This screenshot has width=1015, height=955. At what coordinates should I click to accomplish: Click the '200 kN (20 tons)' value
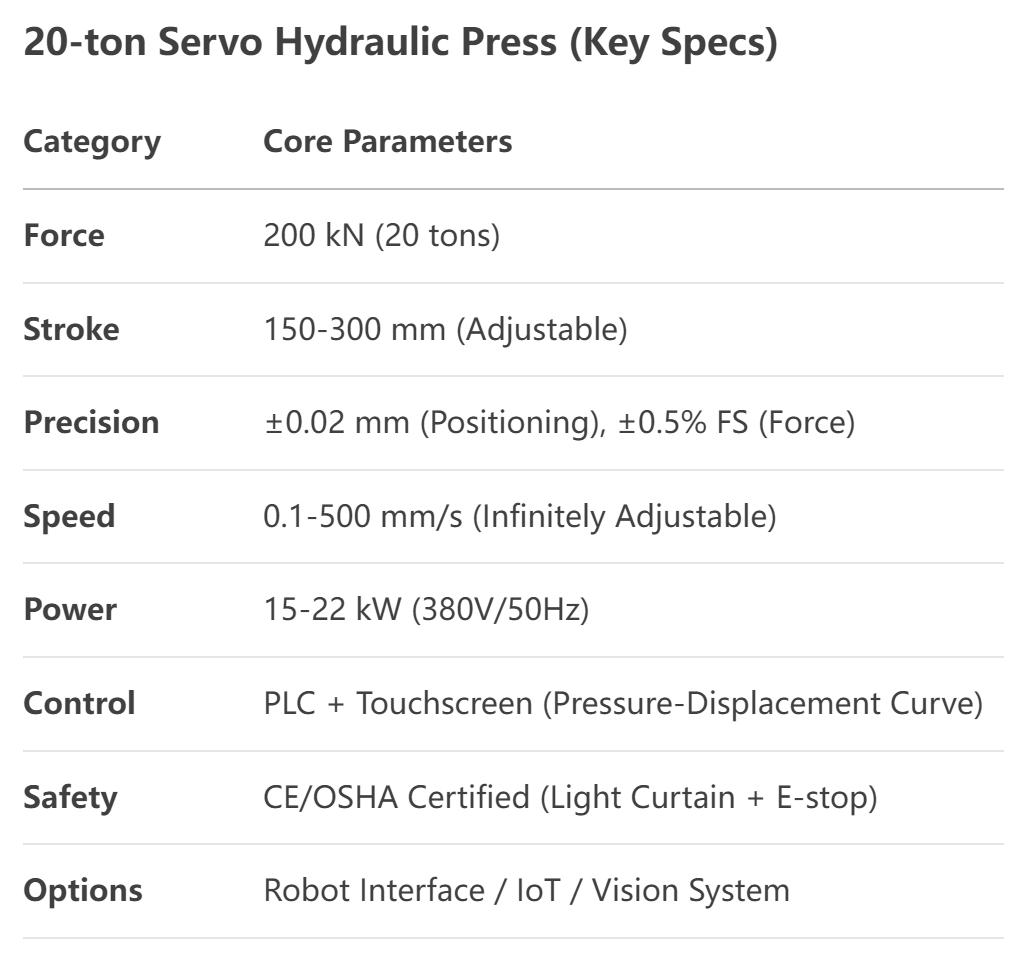point(382,235)
